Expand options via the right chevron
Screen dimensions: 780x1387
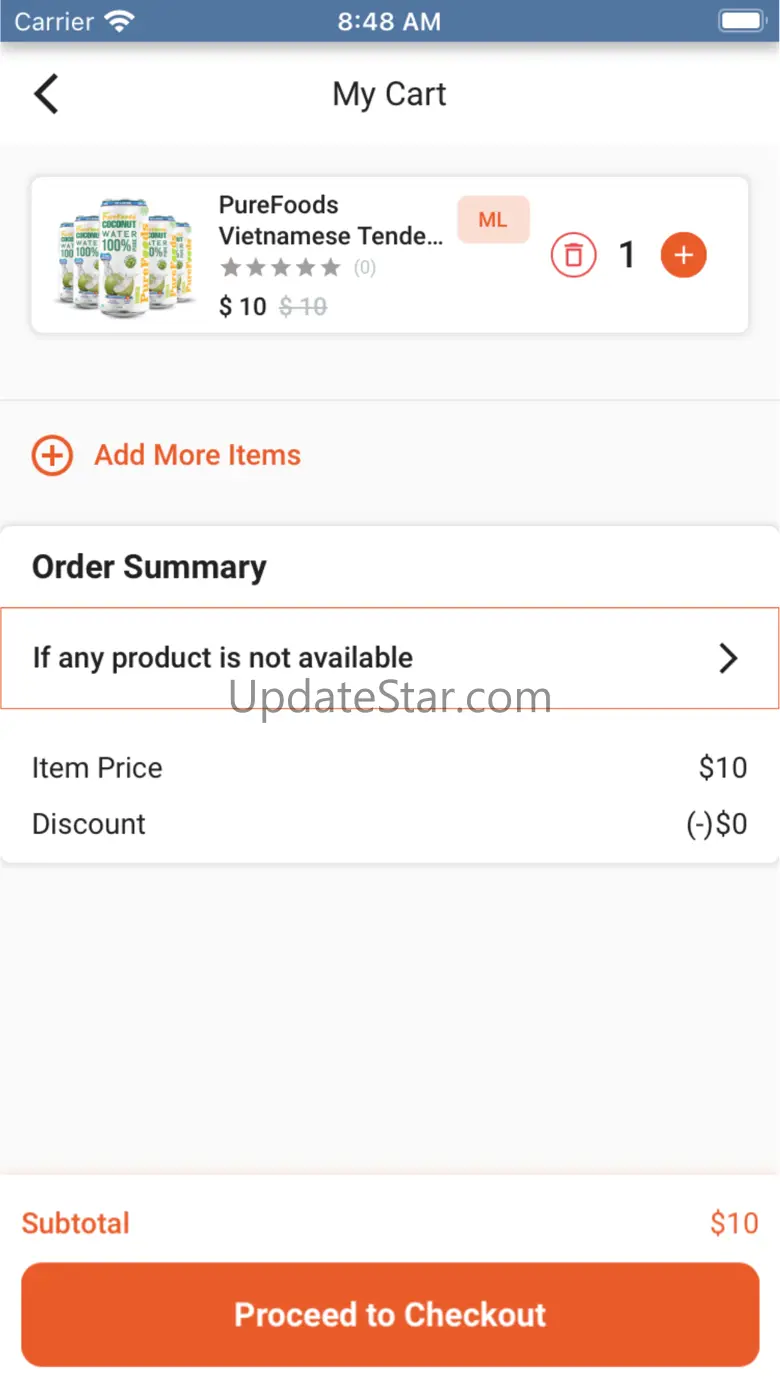728,658
